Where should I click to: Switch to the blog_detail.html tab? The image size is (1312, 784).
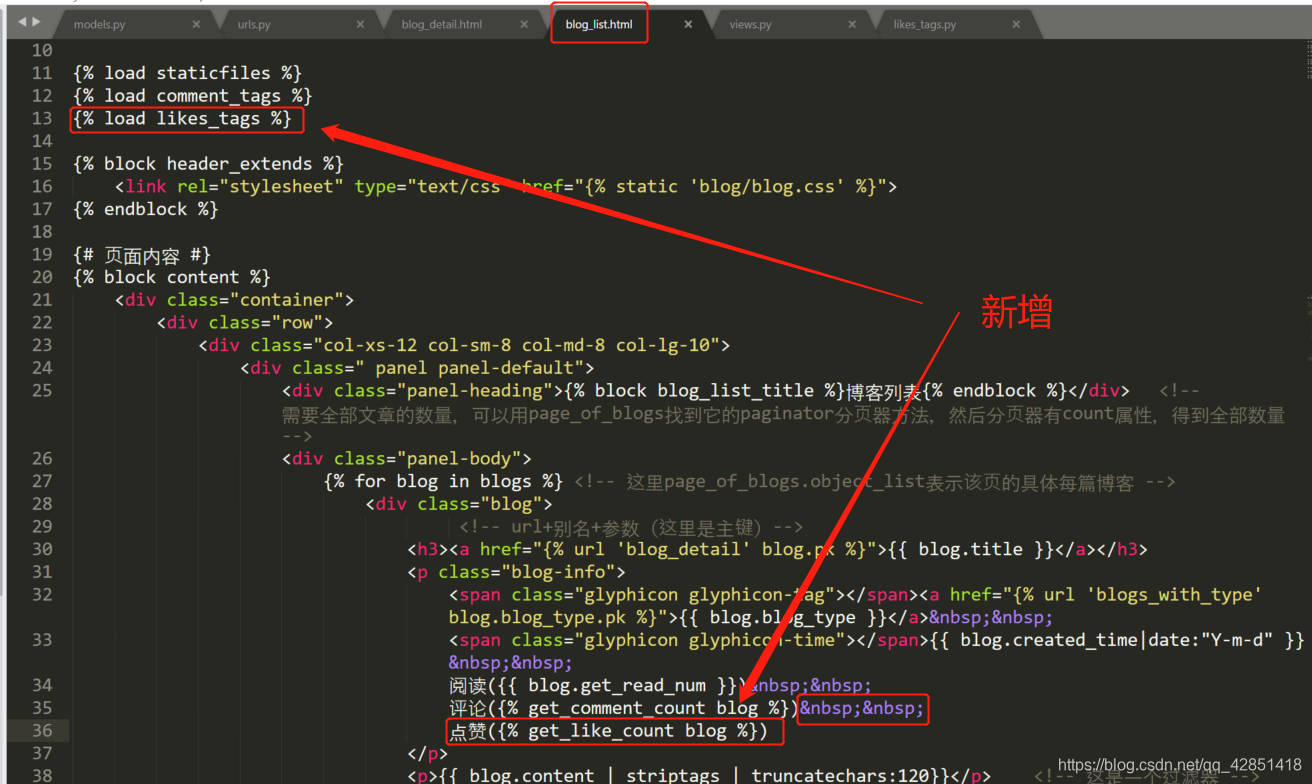click(441, 24)
